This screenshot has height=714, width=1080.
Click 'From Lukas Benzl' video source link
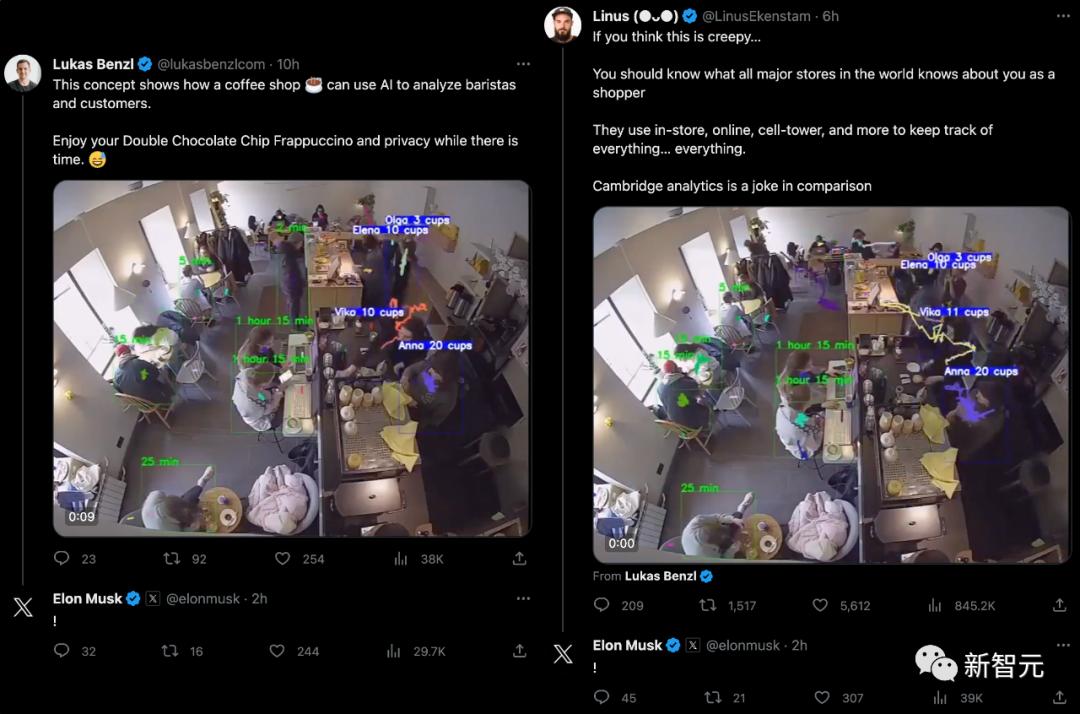coord(652,576)
